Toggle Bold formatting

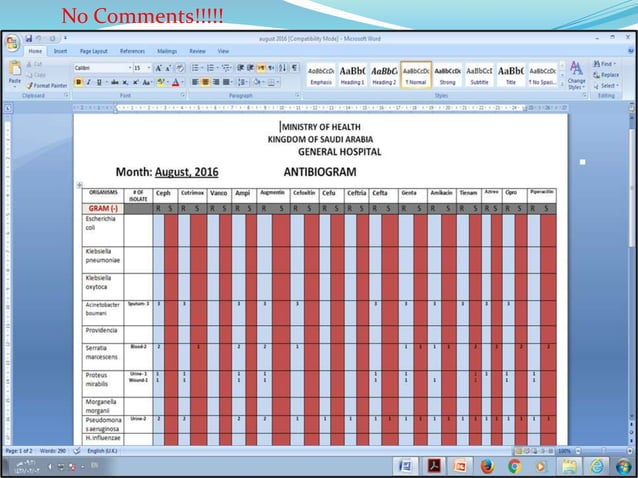pos(78,82)
